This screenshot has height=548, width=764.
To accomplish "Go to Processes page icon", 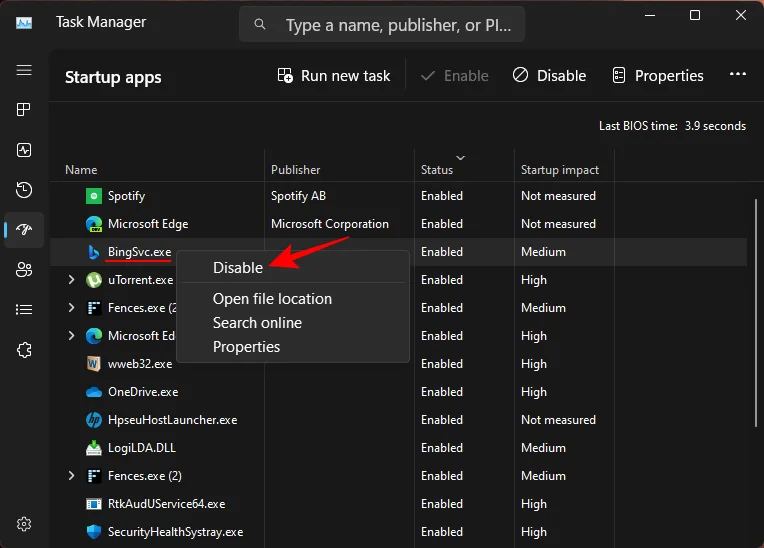I will [24, 110].
